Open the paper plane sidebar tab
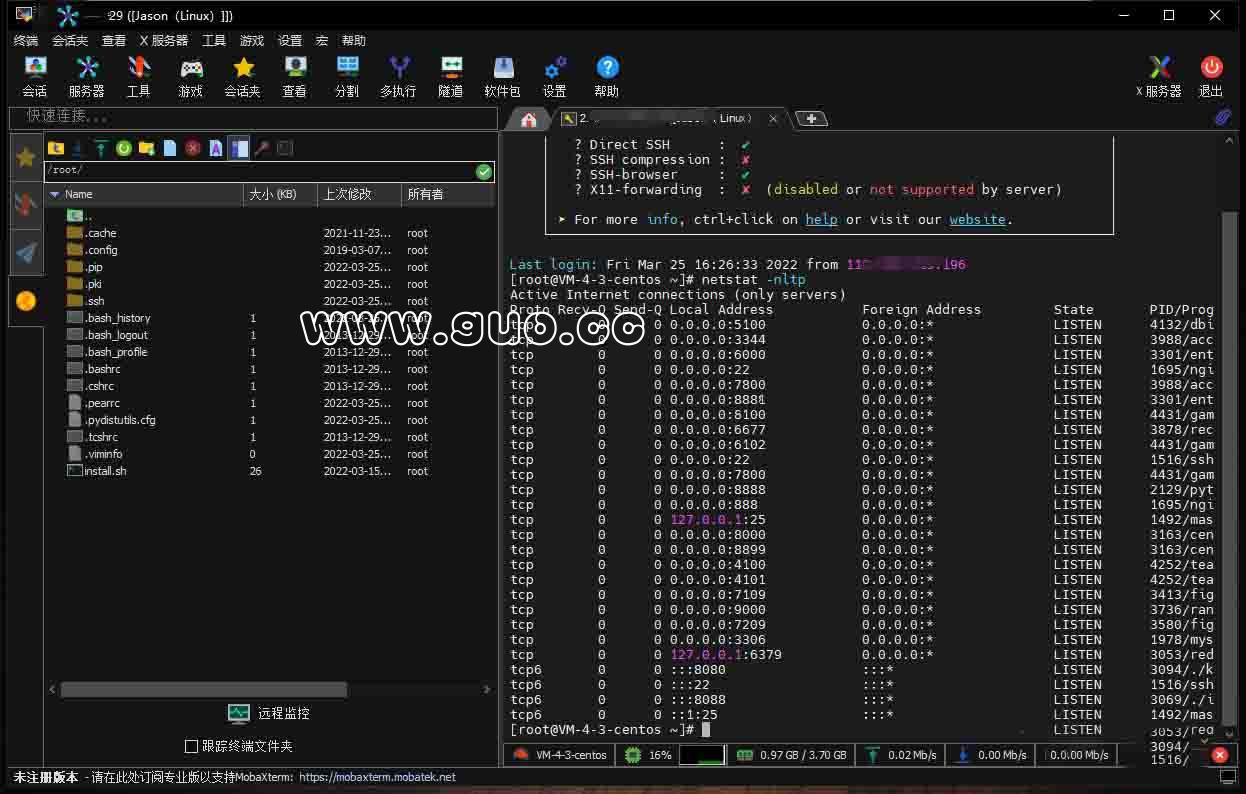Viewport: 1246px width, 794px height. point(26,252)
